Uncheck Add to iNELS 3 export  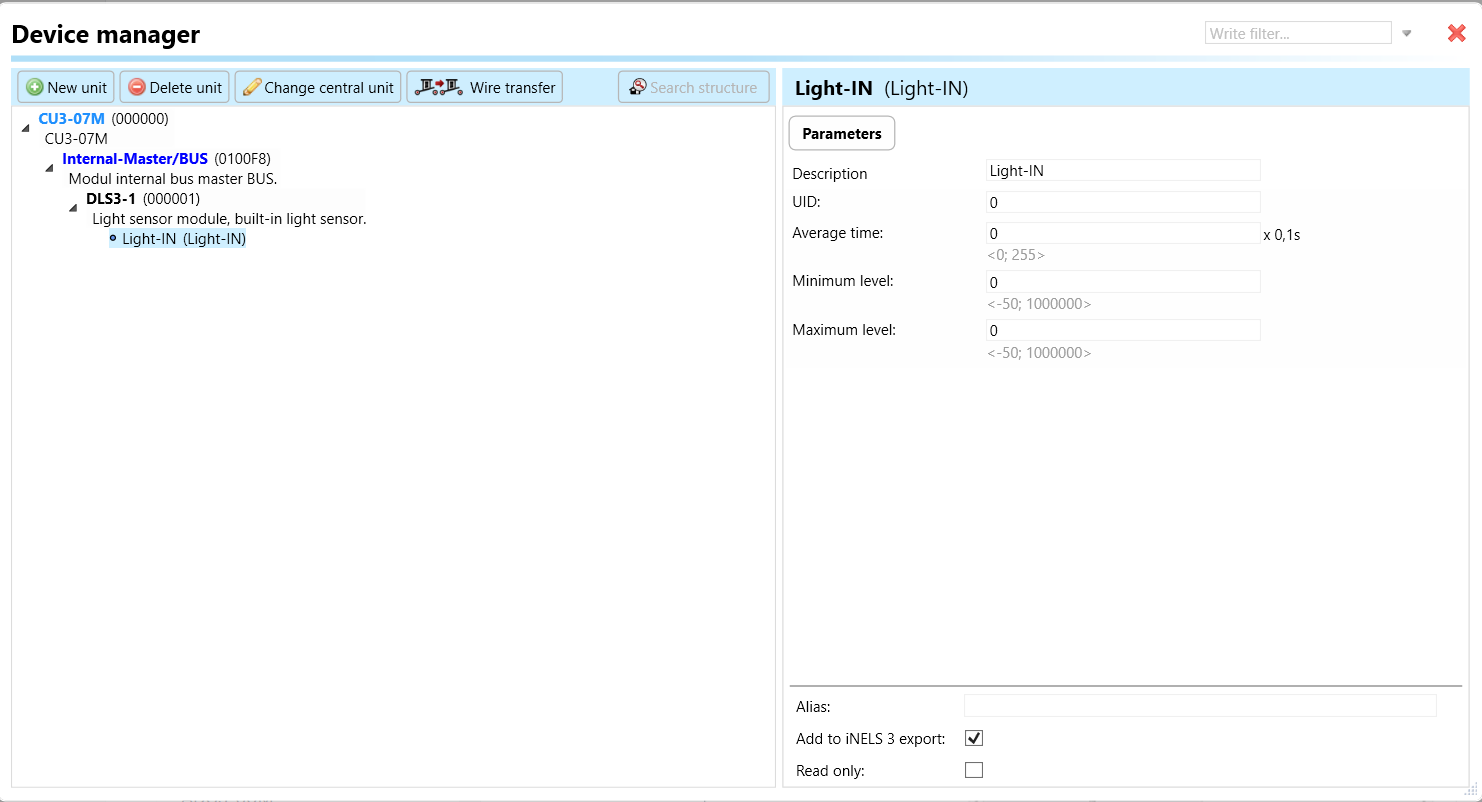coord(973,738)
